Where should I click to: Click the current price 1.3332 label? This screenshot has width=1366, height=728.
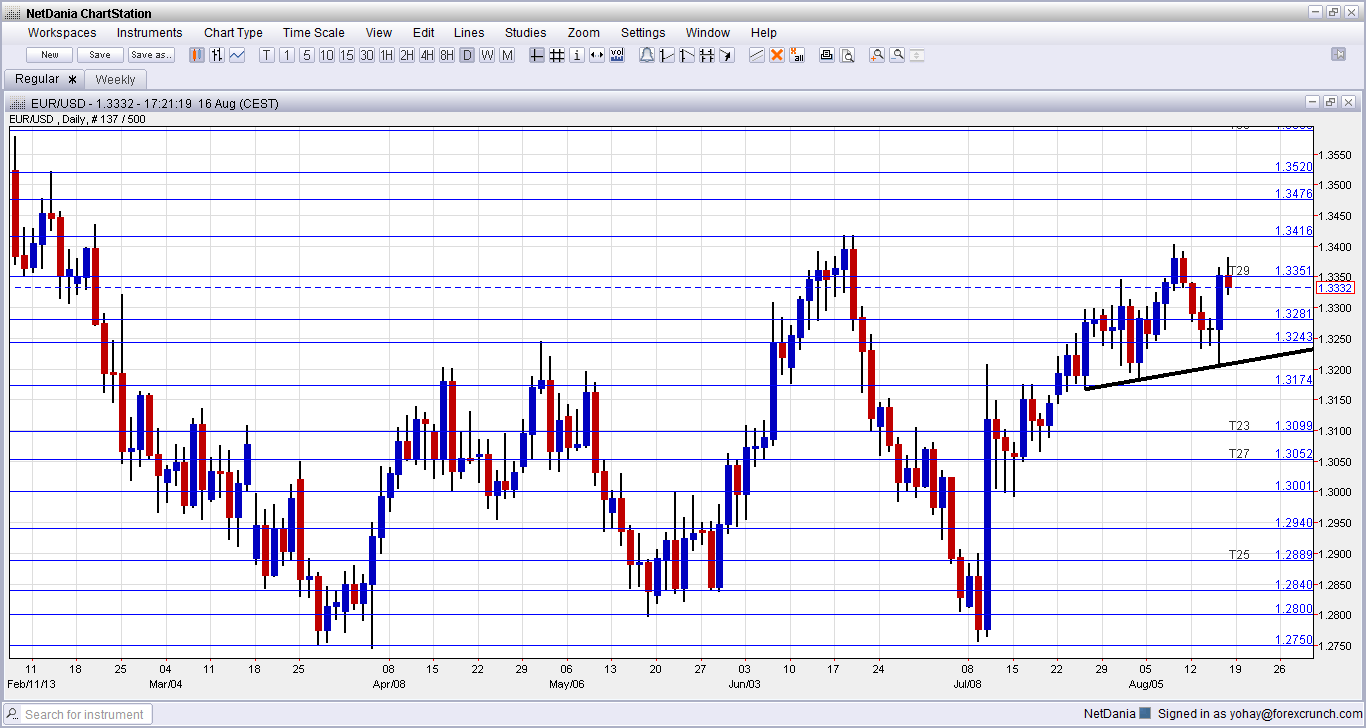point(1335,287)
